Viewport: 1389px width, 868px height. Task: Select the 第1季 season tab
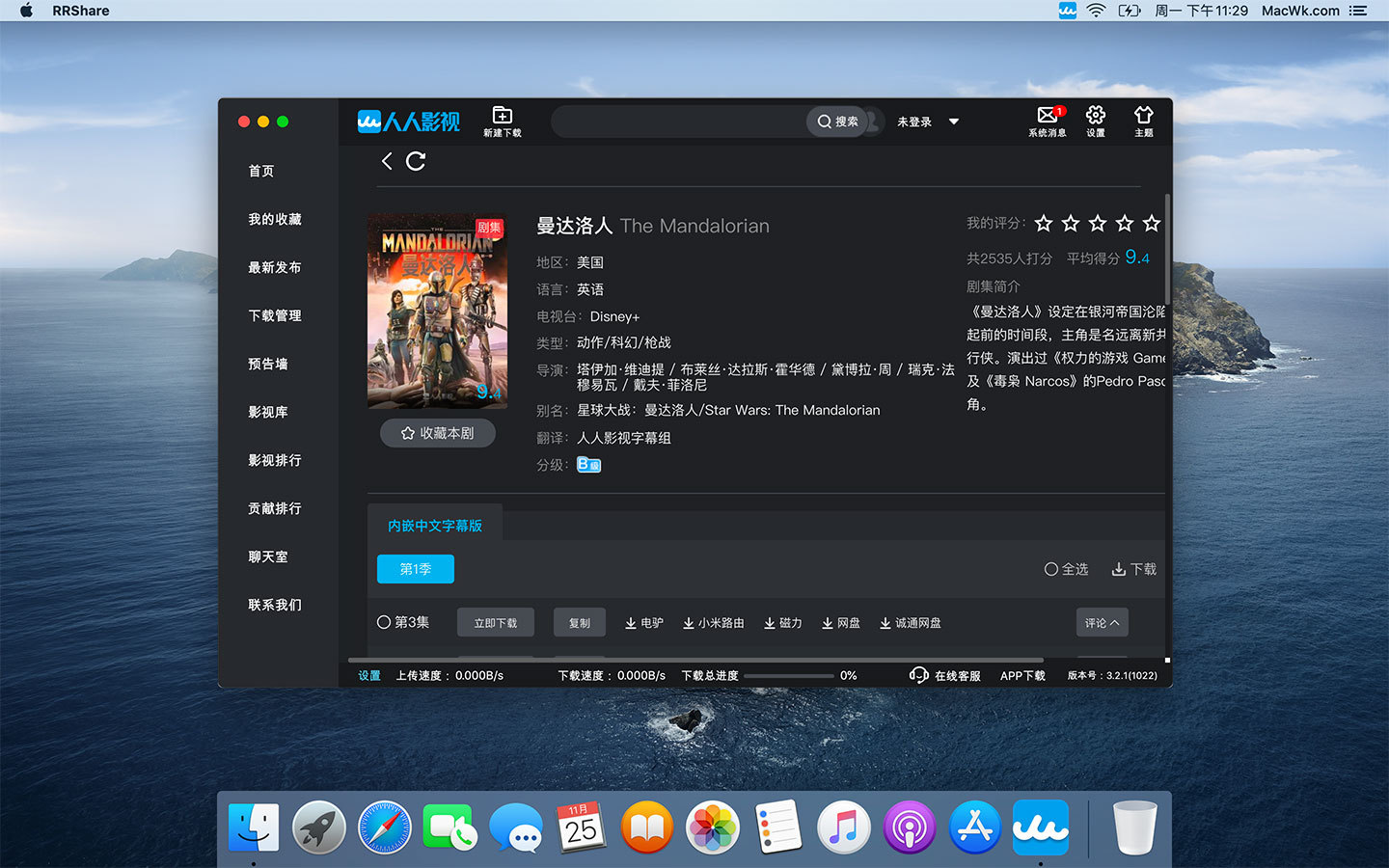[x=416, y=569]
